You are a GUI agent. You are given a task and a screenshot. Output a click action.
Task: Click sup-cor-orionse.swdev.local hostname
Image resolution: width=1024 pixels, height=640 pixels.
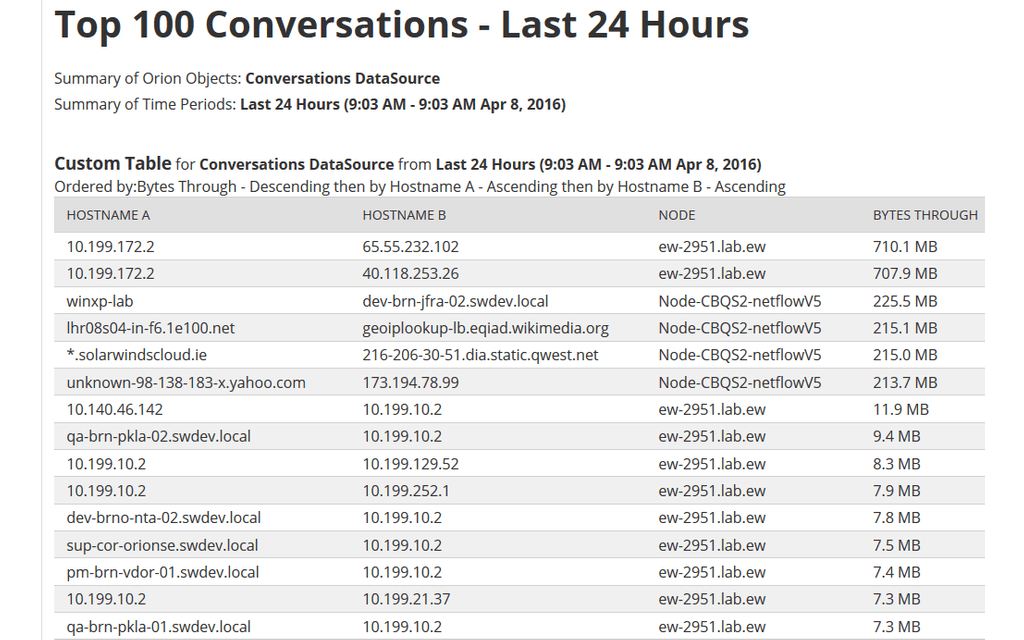click(162, 545)
